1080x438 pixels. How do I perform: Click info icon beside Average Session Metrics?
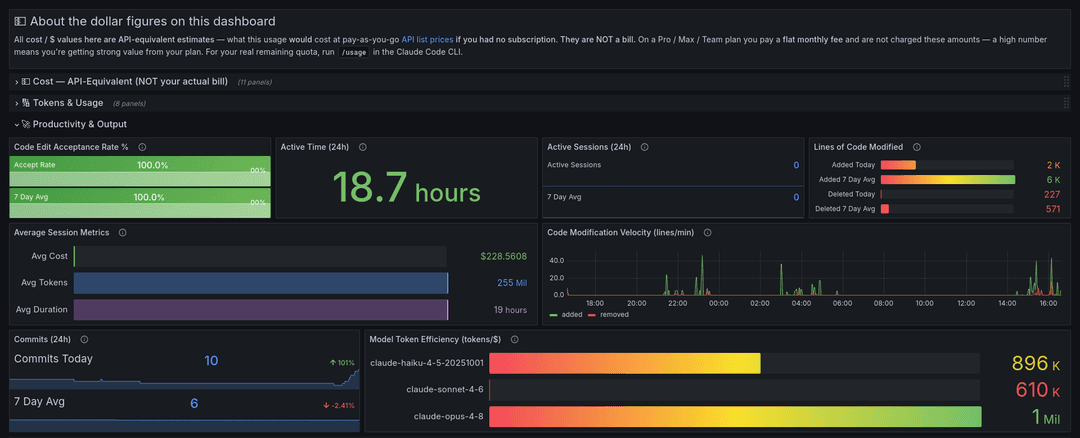(x=123, y=233)
